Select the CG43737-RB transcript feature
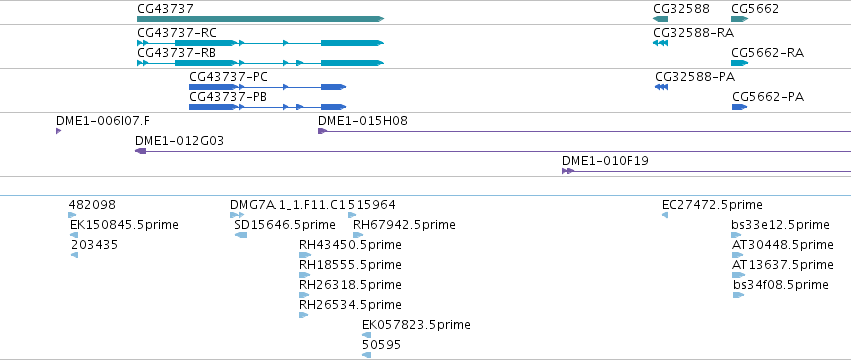The height and width of the screenshot is (360, 851). pyautogui.click(x=261, y=63)
